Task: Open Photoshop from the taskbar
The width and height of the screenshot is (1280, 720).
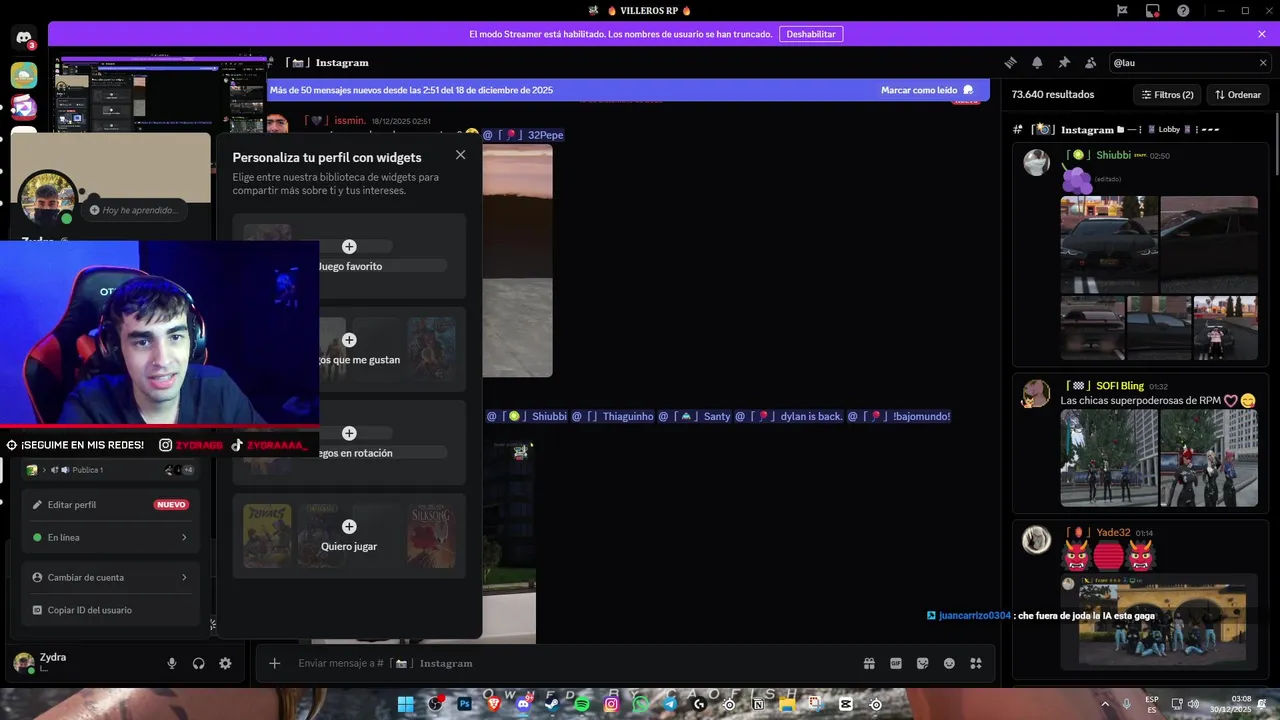Action: [464, 704]
